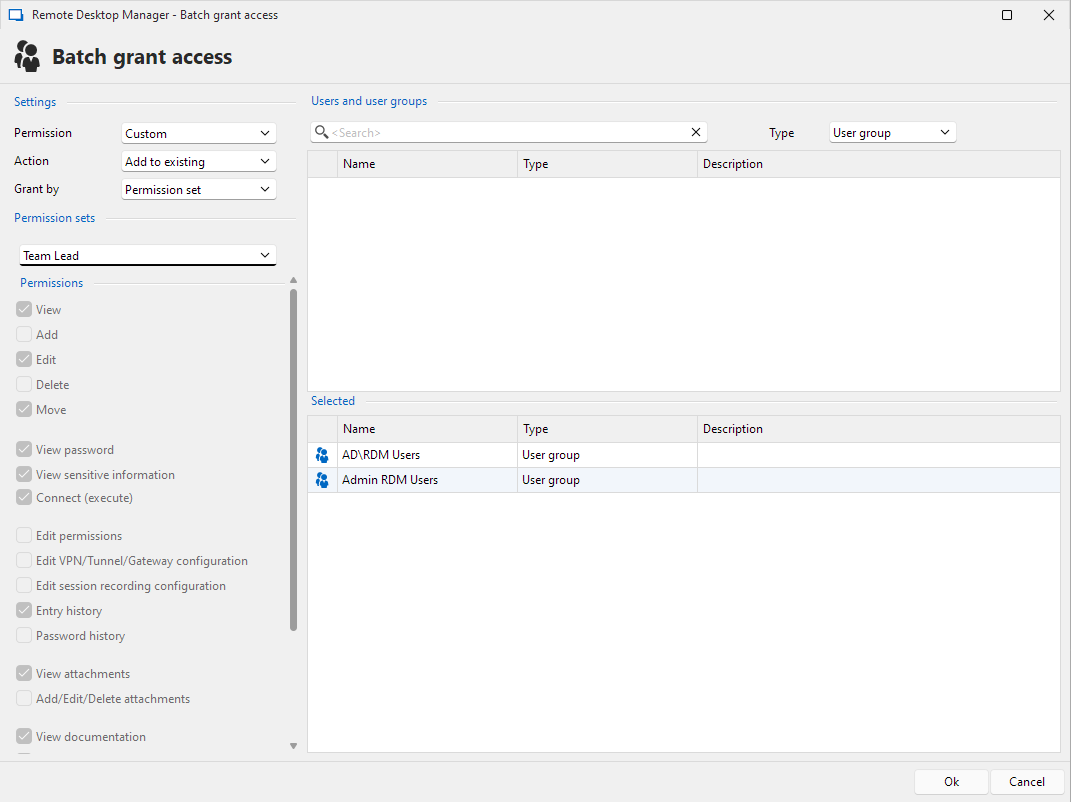Click the AD\RDM Users group icon
Screen dimensions: 1071x802
tap(322, 455)
